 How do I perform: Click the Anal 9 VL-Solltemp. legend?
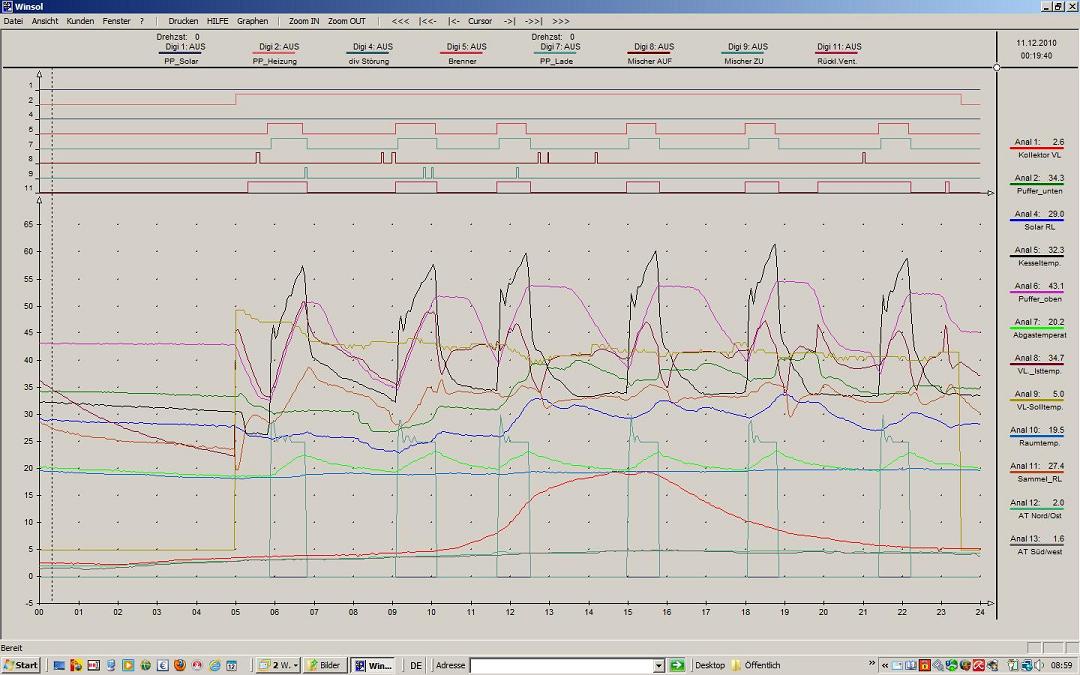[1038, 400]
